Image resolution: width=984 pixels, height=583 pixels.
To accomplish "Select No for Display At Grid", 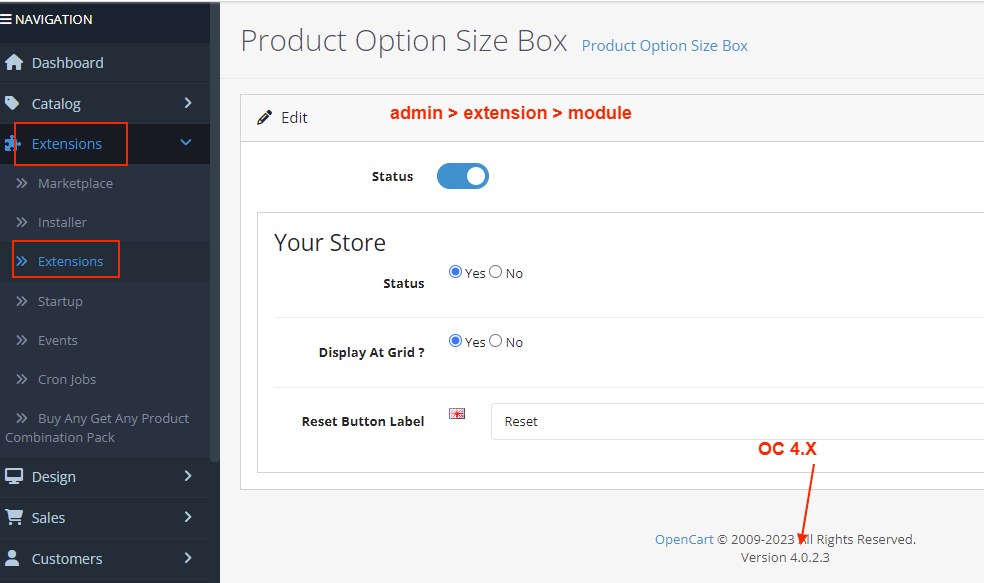I will coord(496,341).
